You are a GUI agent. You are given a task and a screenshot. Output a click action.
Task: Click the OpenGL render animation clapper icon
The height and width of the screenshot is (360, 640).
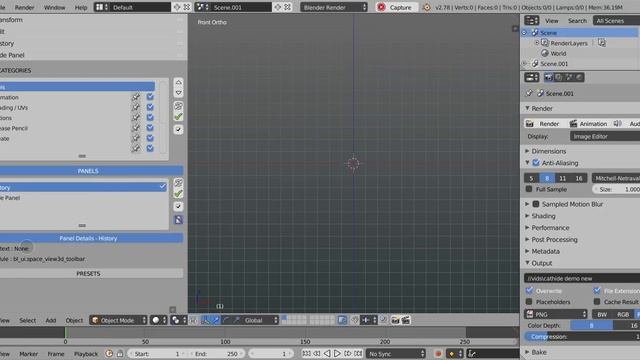coord(406,320)
